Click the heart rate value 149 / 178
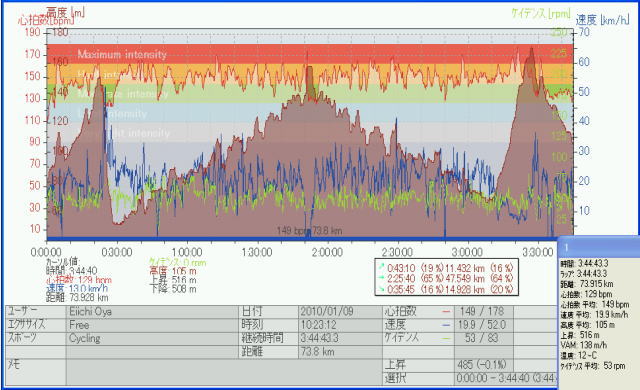This screenshot has width=640, height=390. 482,311
